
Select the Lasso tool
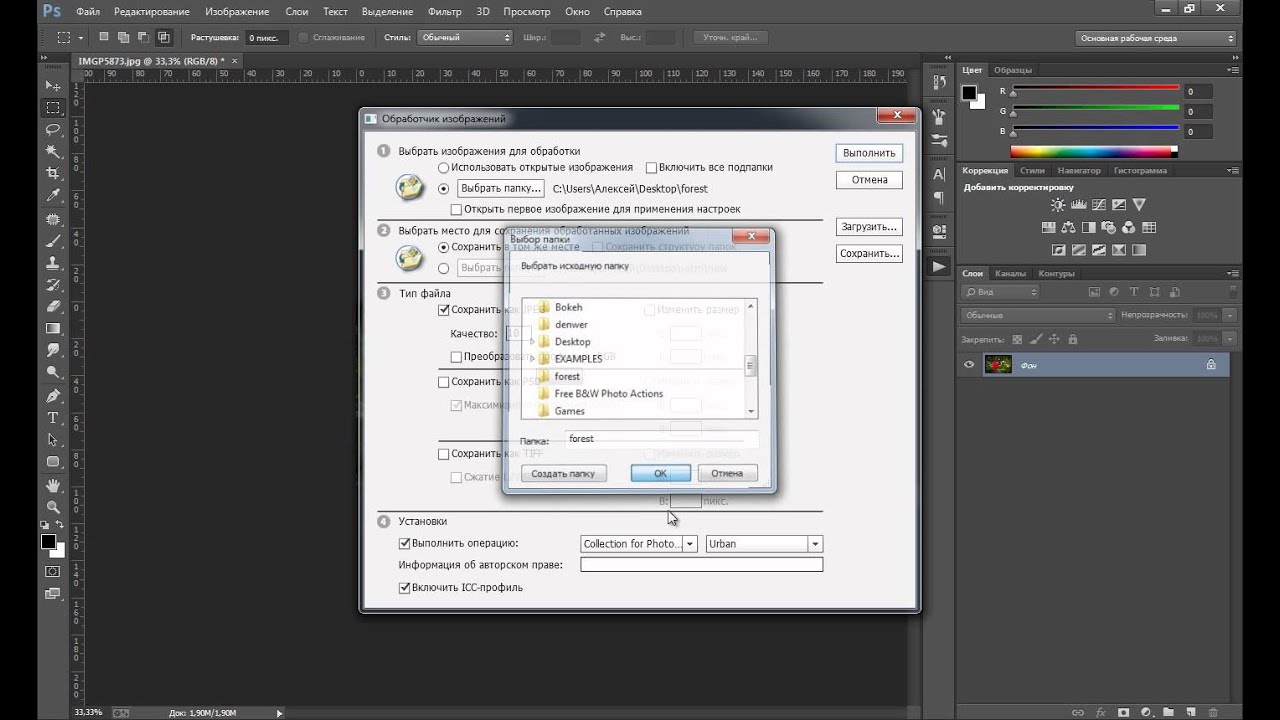coord(53,130)
